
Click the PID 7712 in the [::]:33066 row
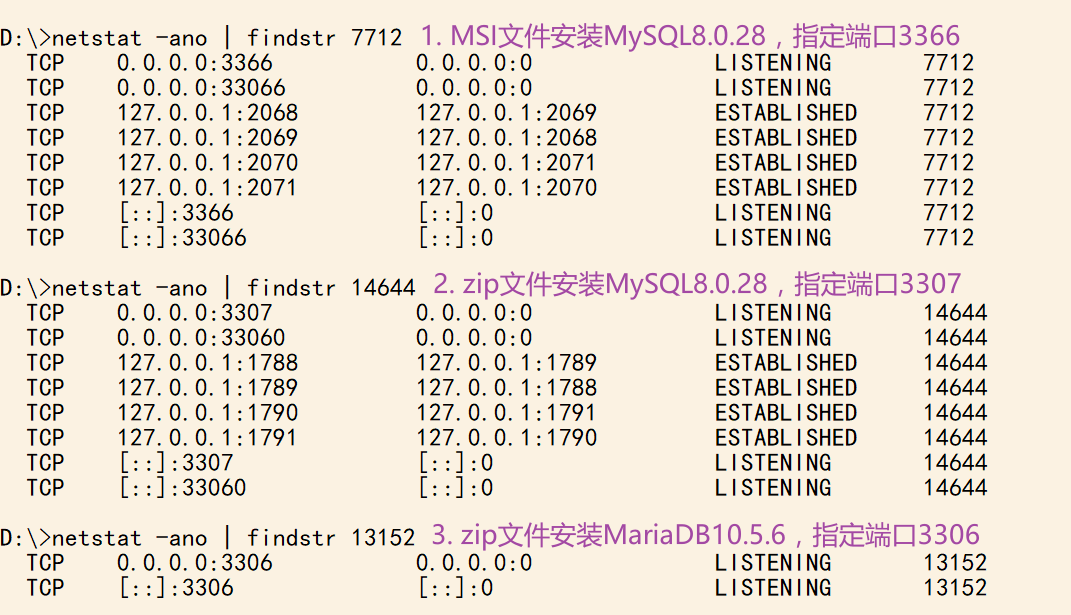pyautogui.click(x=949, y=238)
